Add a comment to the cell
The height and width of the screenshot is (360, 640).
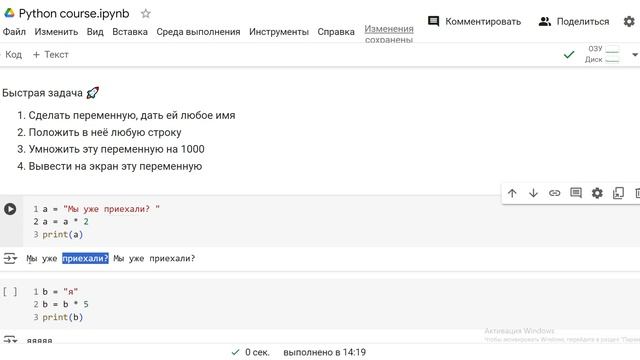(576, 193)
